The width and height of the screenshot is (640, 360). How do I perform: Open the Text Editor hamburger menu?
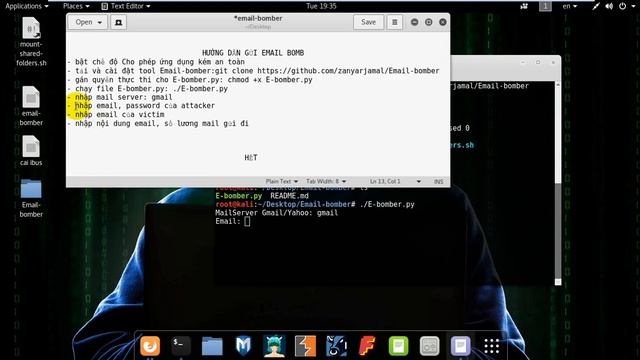[x=394, y=22]
